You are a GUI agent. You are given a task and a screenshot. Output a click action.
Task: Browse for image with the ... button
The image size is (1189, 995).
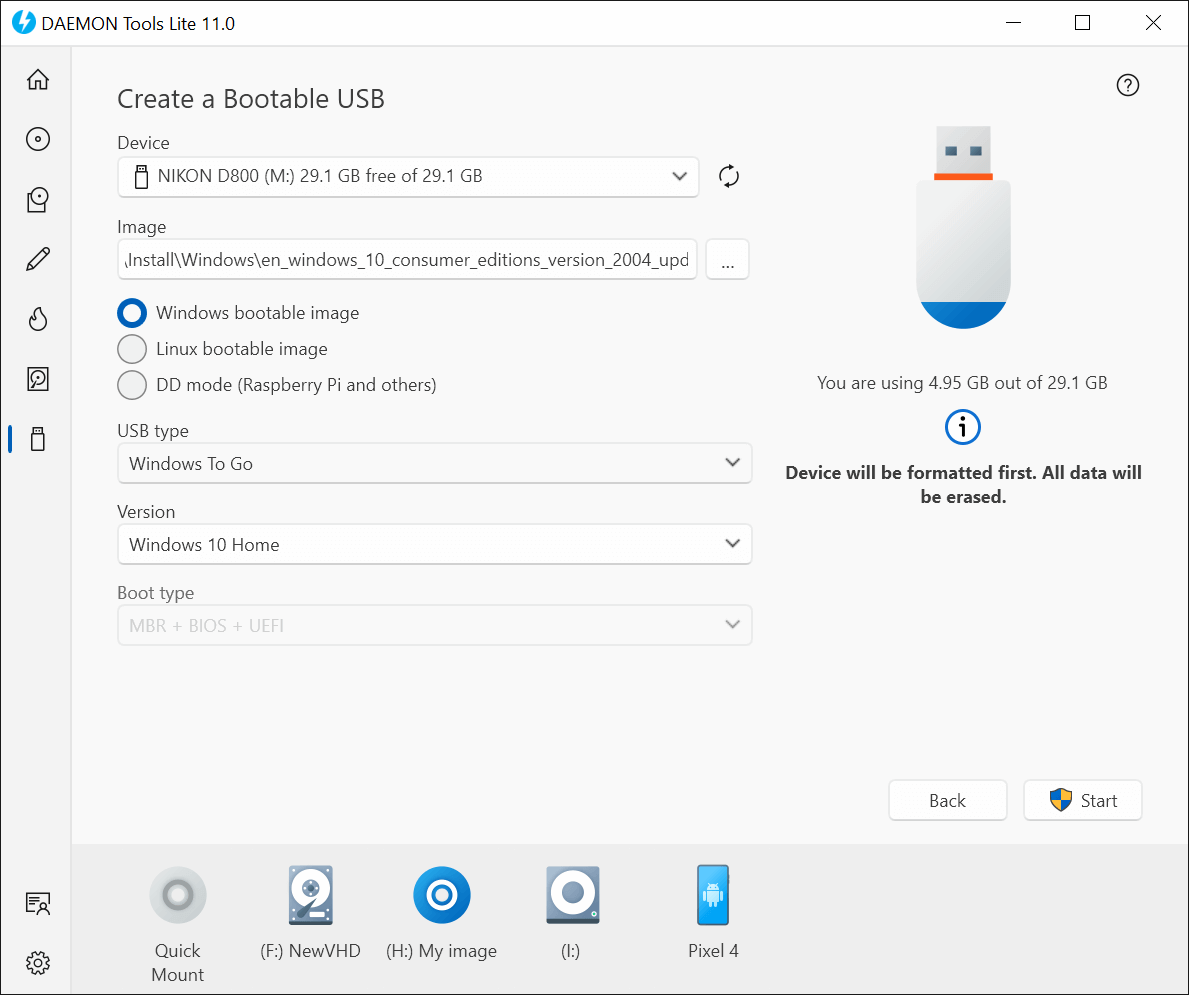[727, 260]
